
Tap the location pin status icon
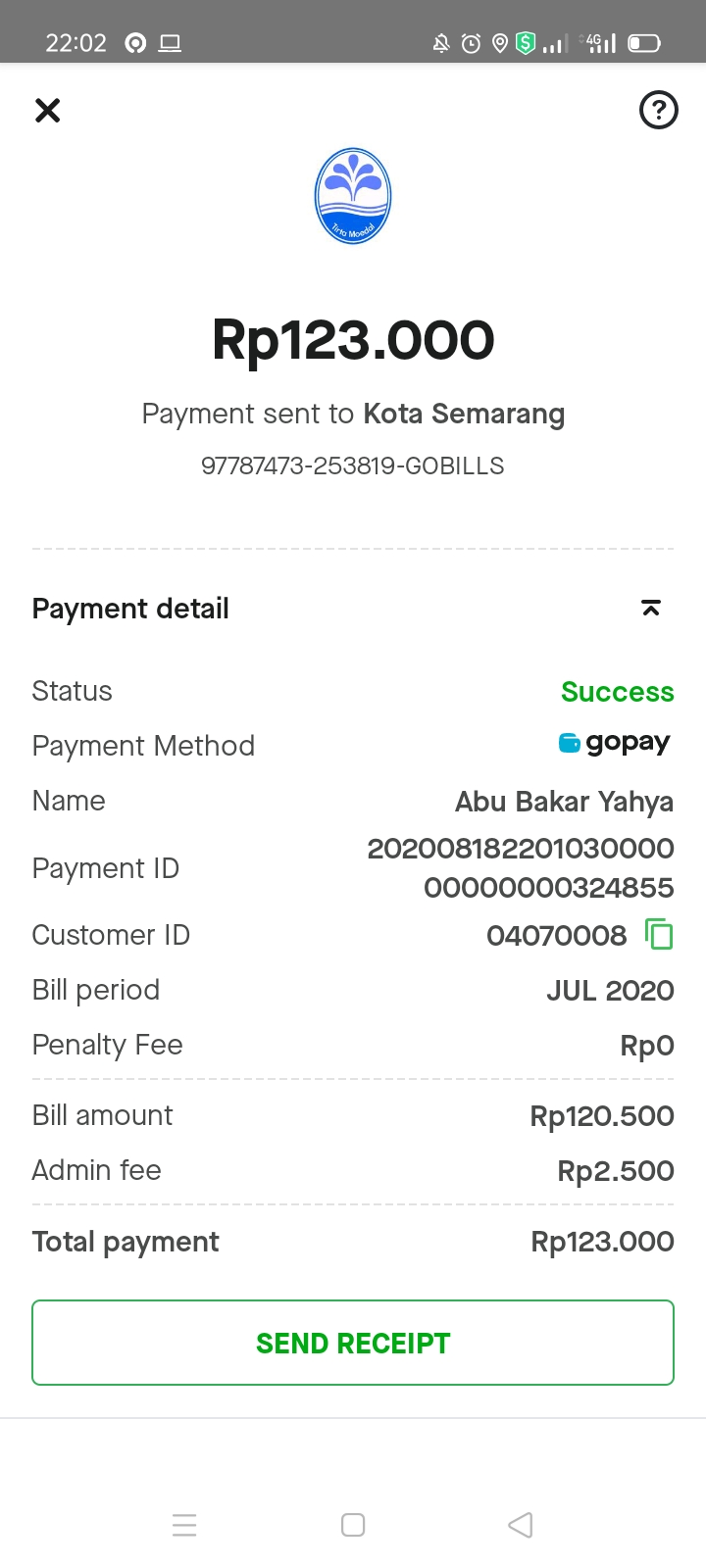coord(499,43)
